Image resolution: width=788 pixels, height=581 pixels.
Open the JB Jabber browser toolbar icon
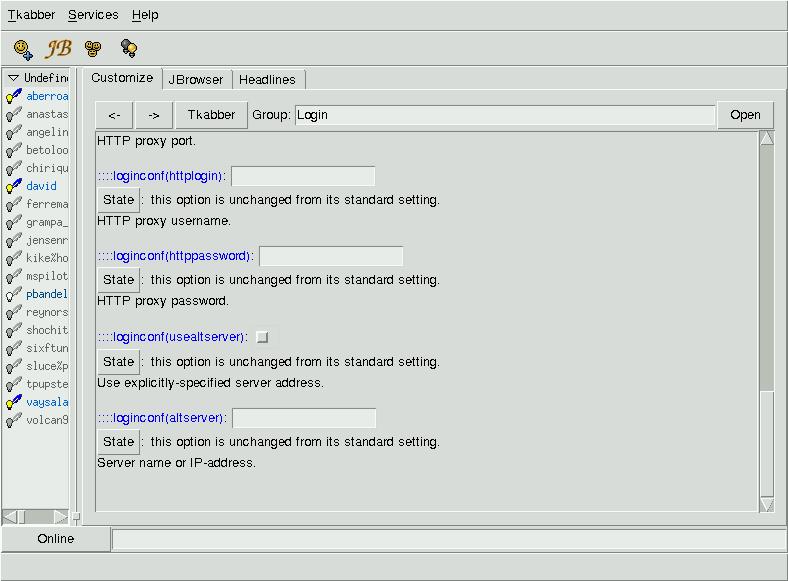click(x=59, y=48)
